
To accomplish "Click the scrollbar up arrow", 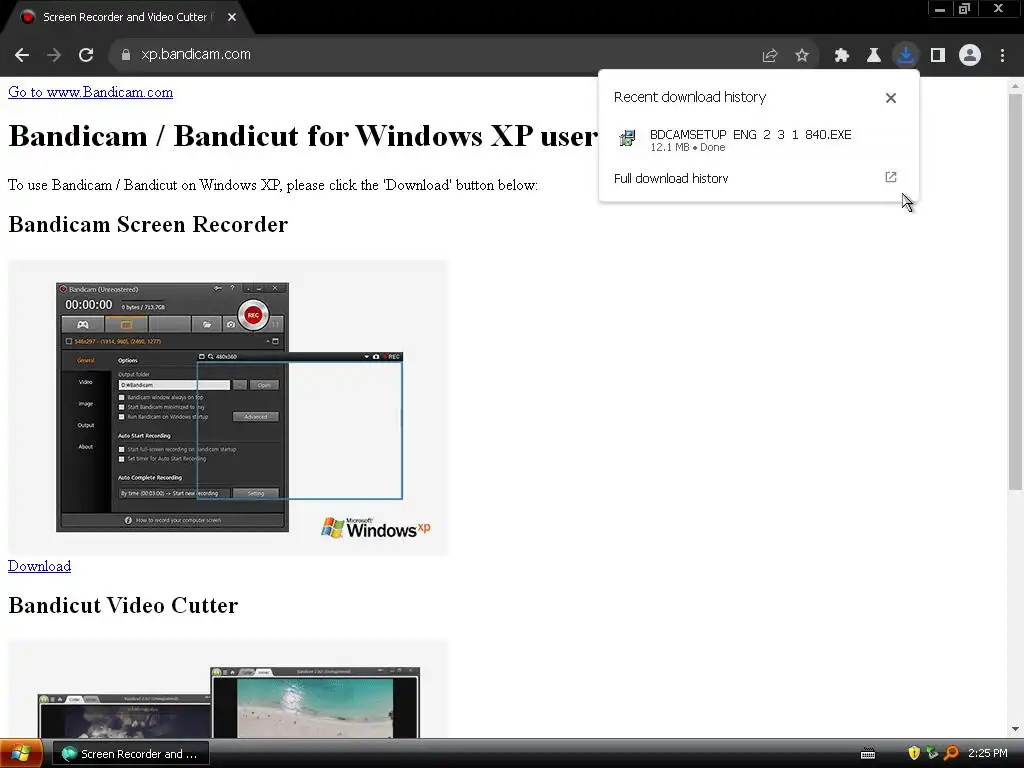I will (1015, 86).
